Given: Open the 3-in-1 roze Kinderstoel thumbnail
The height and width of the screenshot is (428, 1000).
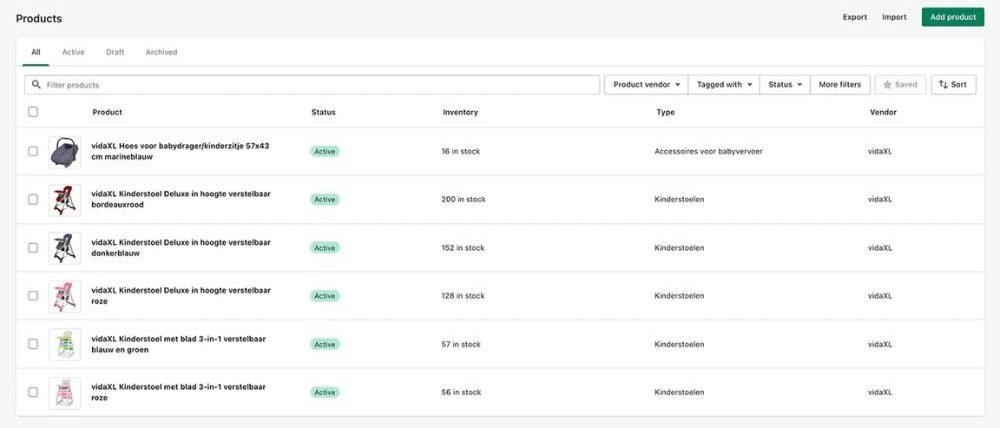Looking at the screenshot, I should [64, 392].
